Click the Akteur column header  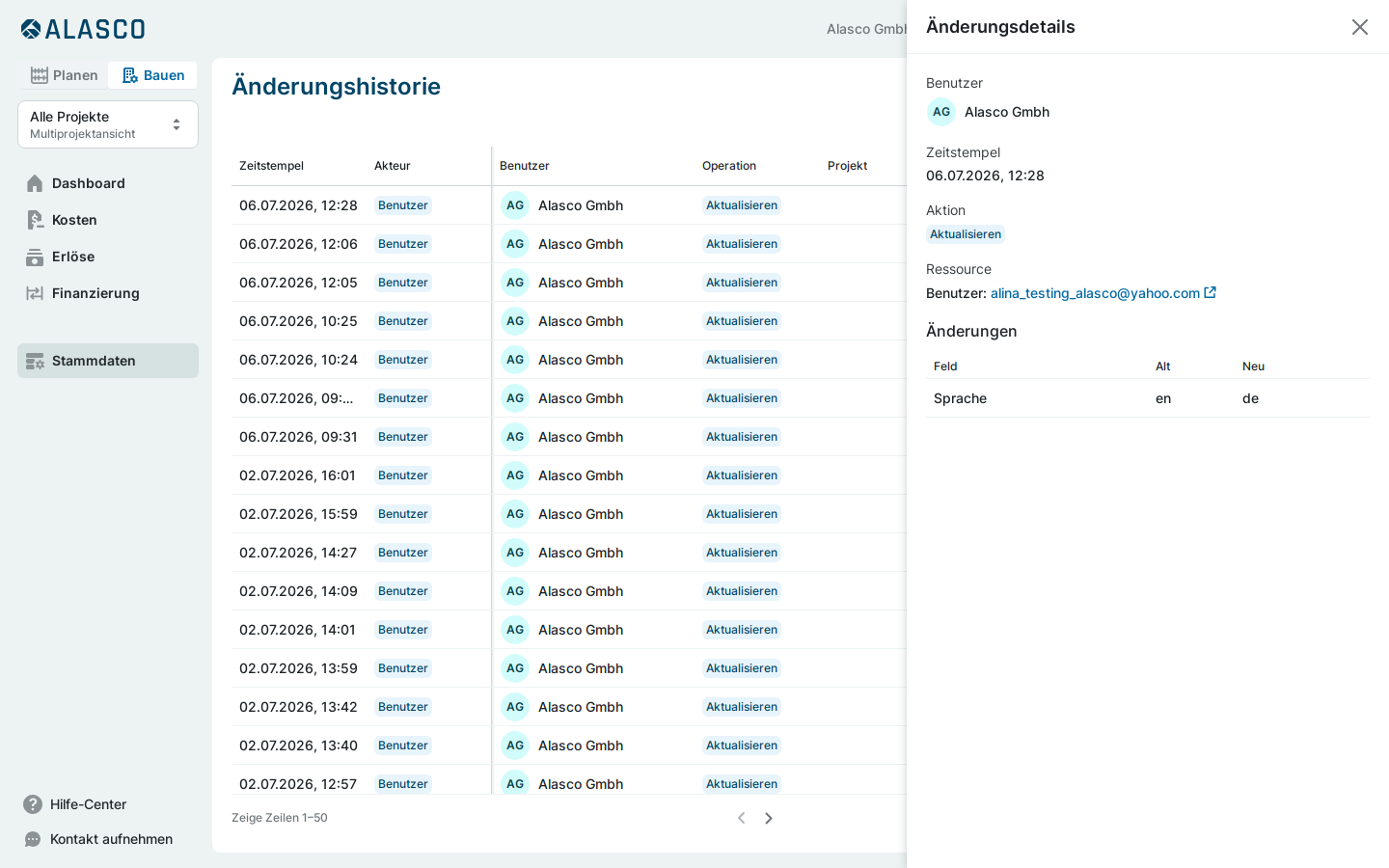click(x=393, y=166)
